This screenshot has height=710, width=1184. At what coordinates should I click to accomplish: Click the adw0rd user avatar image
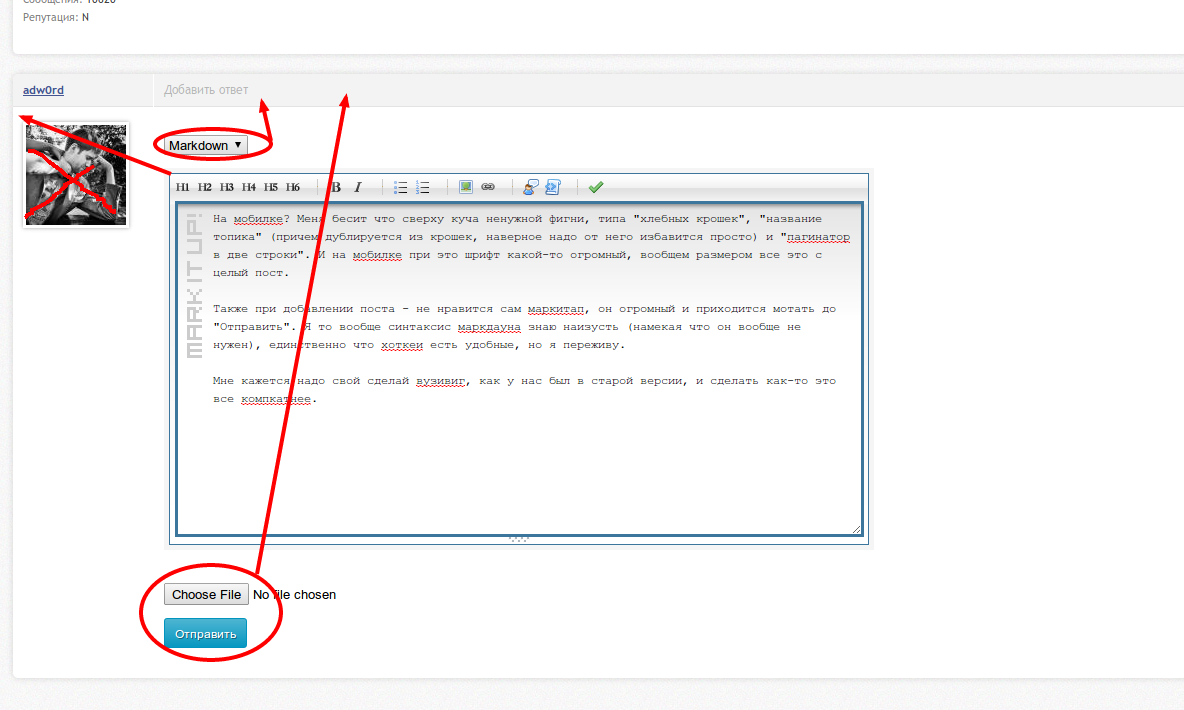[x=76, y=175]
